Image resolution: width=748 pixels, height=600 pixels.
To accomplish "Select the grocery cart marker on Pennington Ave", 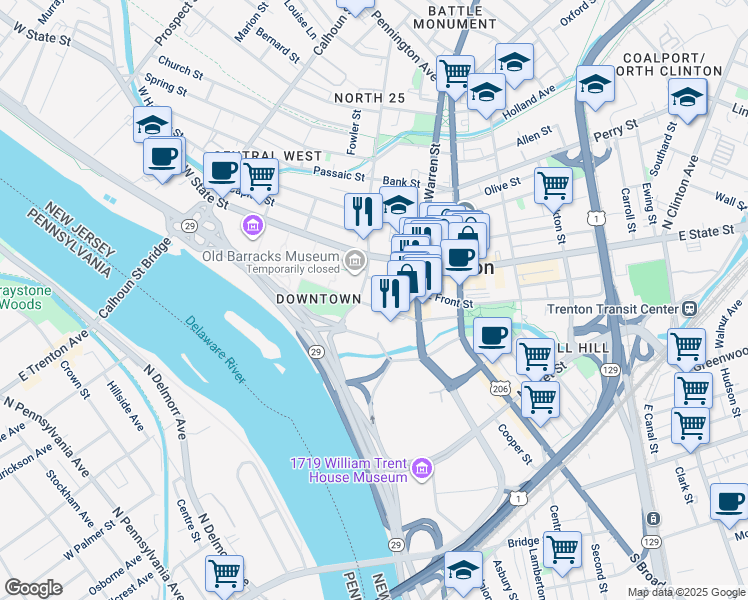I will pyautogui.click(x=456, y=76).
